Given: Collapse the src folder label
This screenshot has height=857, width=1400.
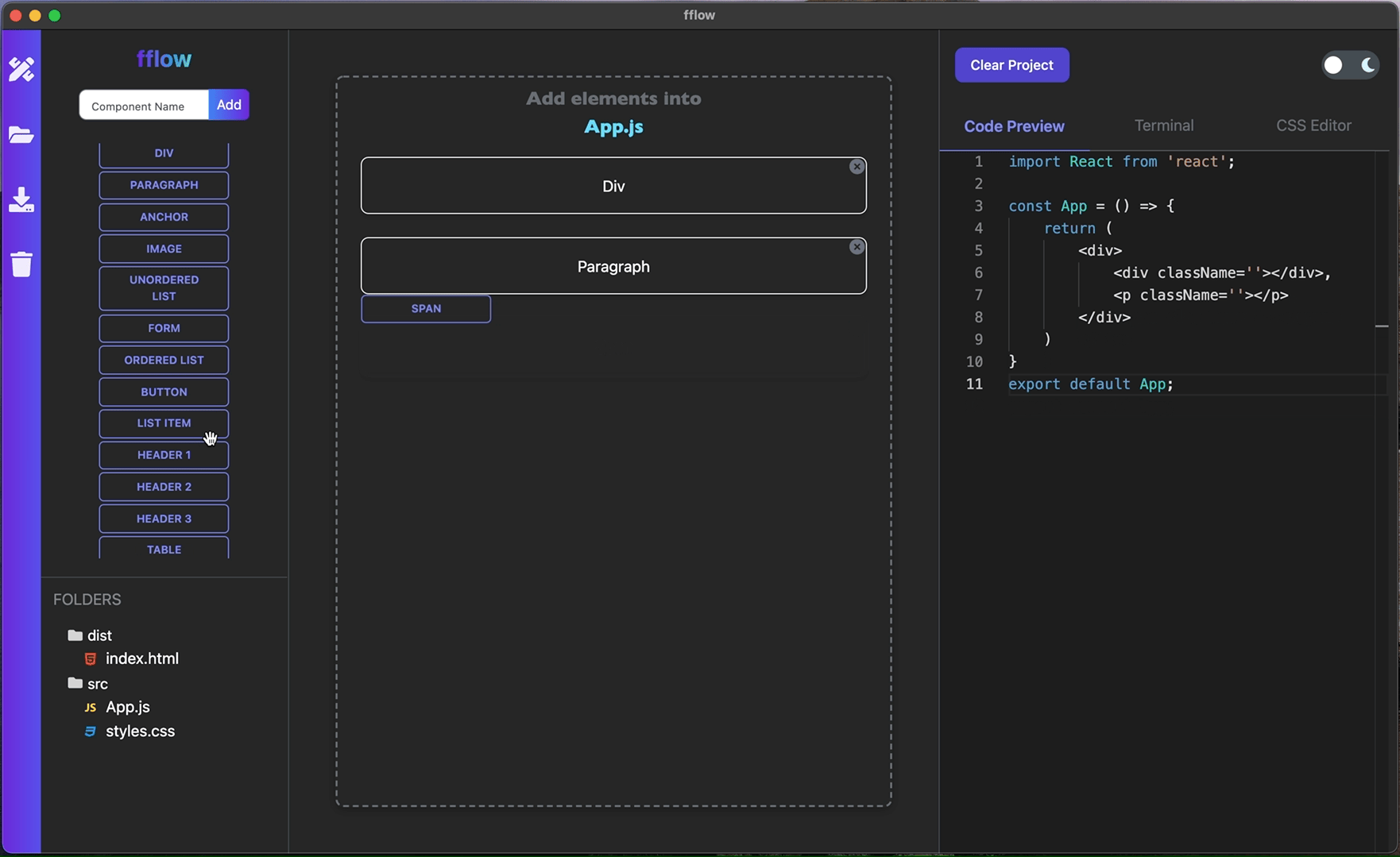Looking at the screenshot, I should point(98,684).
